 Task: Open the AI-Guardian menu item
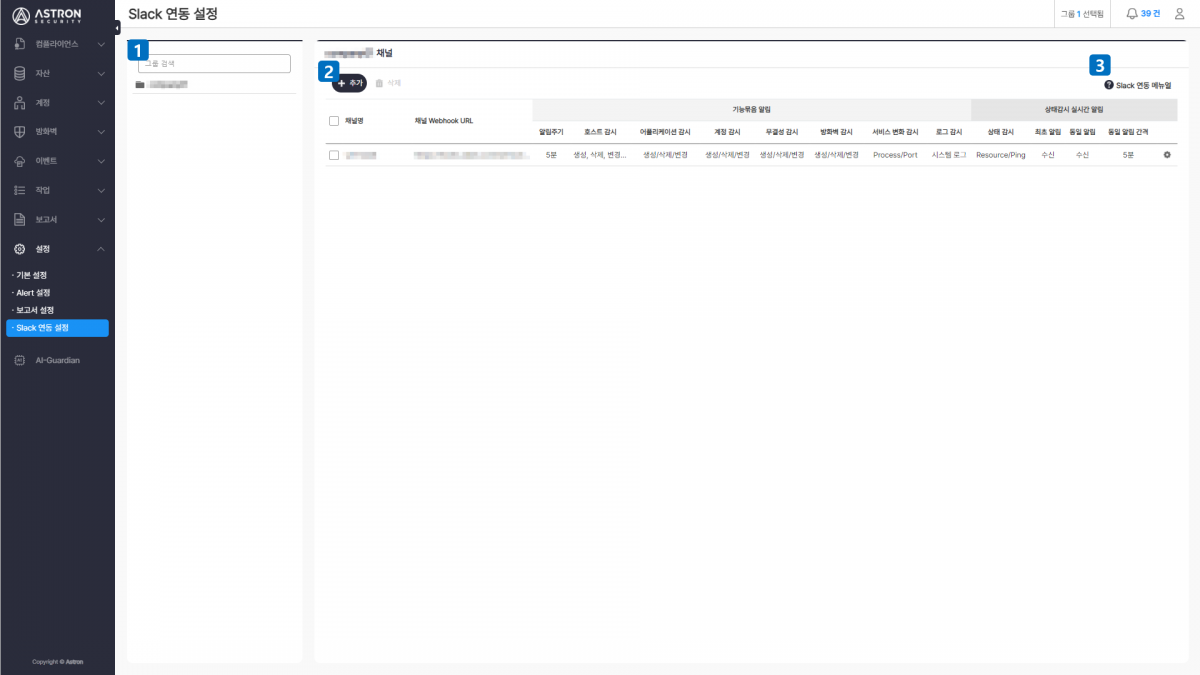point(57,360)
